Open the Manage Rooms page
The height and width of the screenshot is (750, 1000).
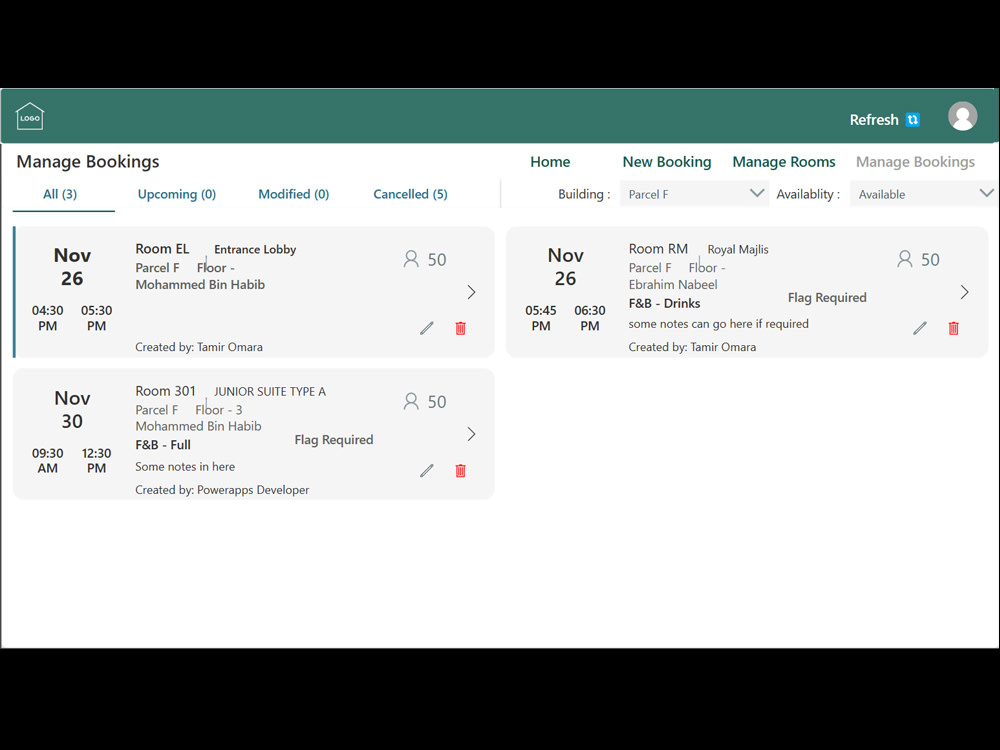click(784, 161)
